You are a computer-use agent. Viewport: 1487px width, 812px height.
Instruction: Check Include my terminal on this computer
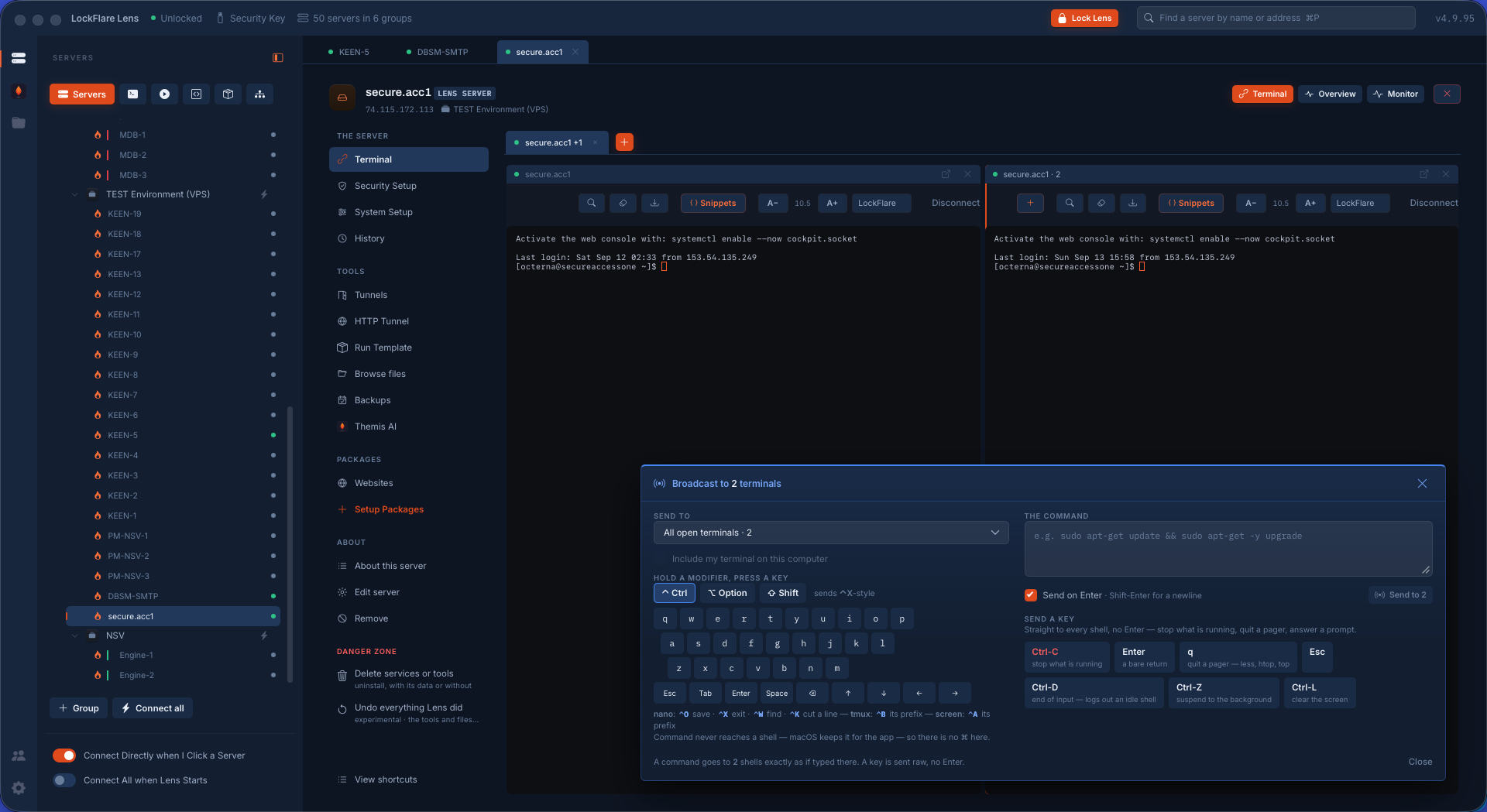pos(660,559)
